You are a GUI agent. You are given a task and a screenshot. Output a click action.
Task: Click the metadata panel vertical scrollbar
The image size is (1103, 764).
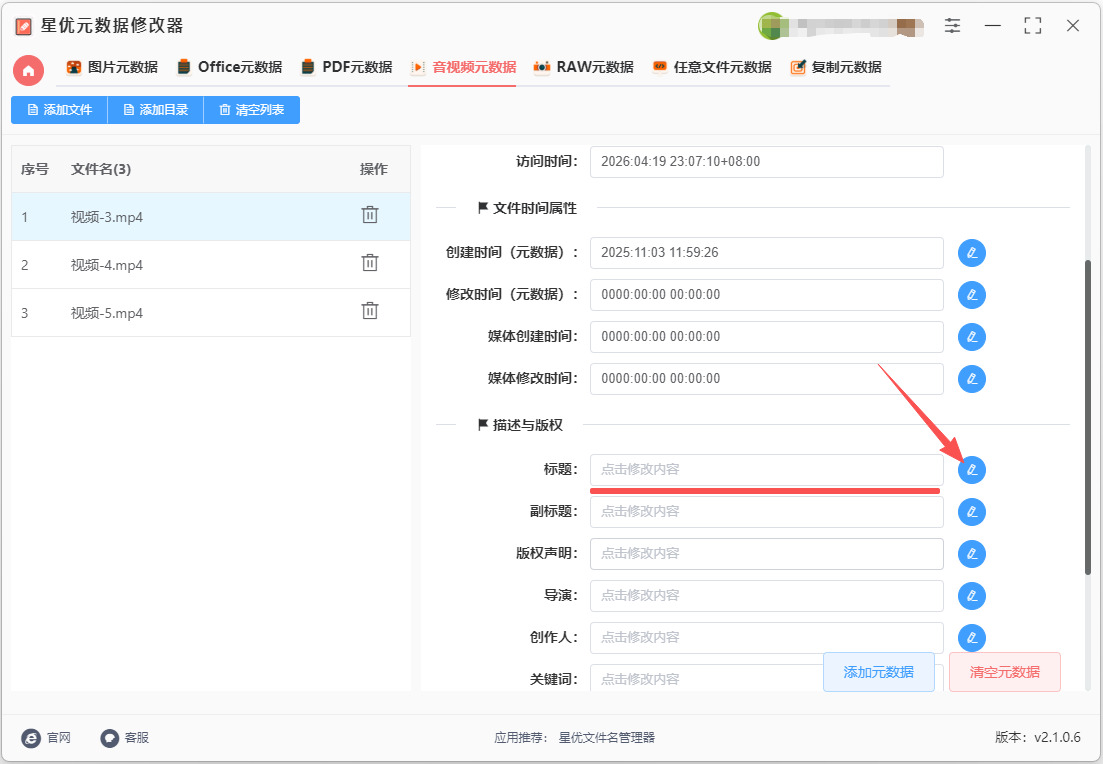point(1088,419)
